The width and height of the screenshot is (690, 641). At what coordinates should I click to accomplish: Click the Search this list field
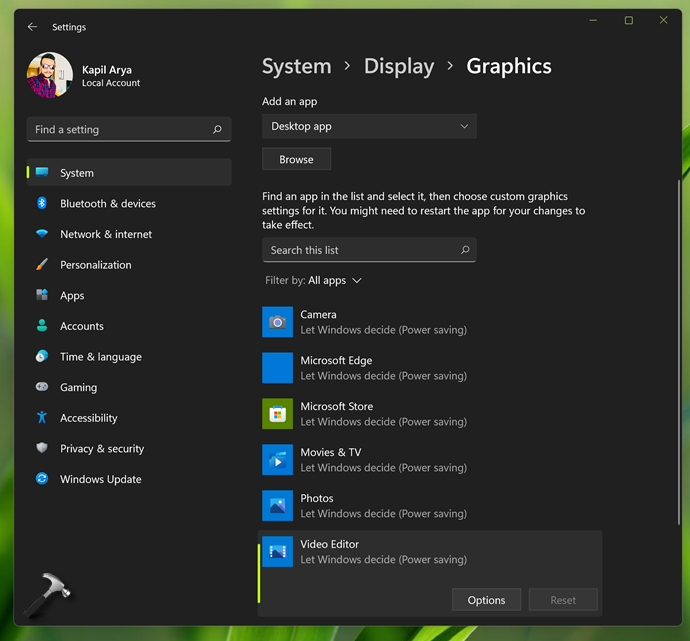coord(360,250)
